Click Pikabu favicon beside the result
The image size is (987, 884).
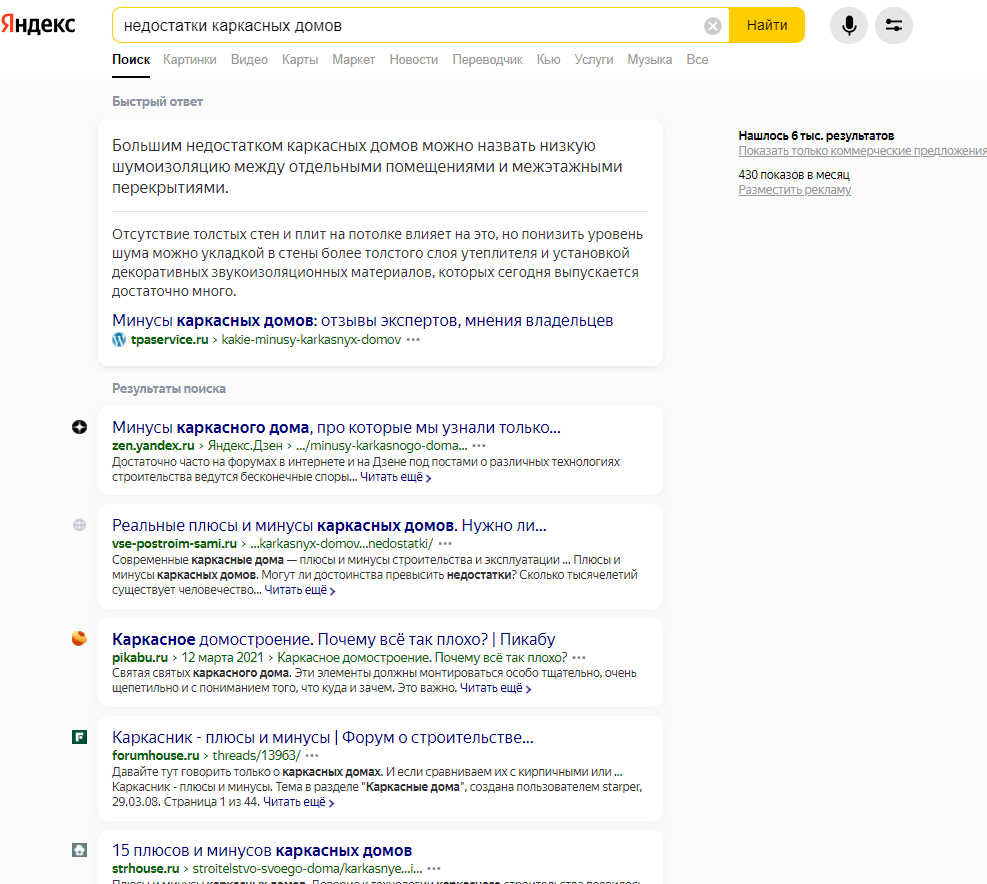coord(79,638)
